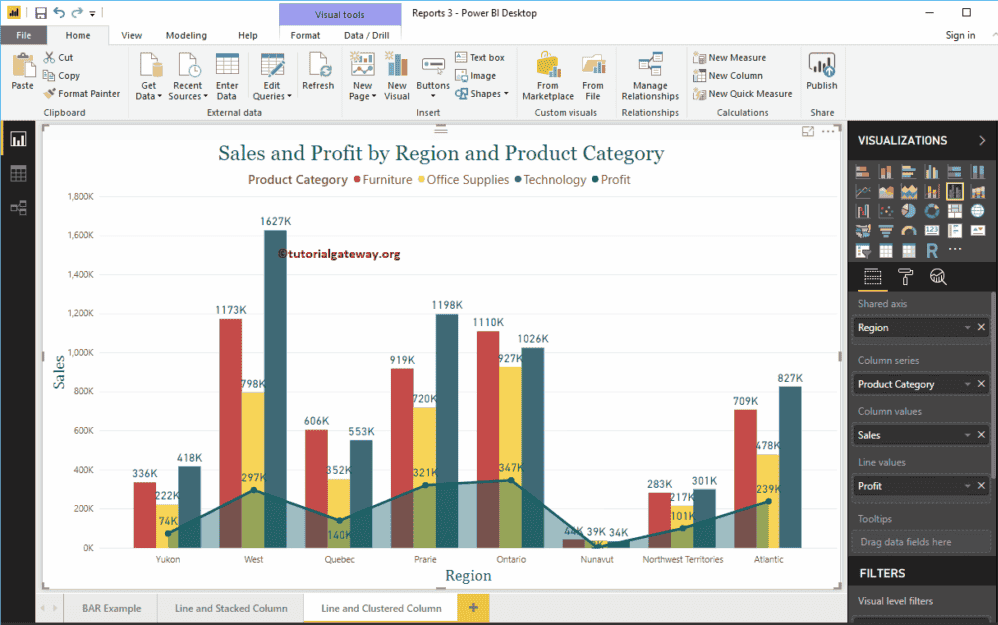Select the Gauge visualization icon
The width and height of the screenshot is (998, 625).
tap(909, 230)
